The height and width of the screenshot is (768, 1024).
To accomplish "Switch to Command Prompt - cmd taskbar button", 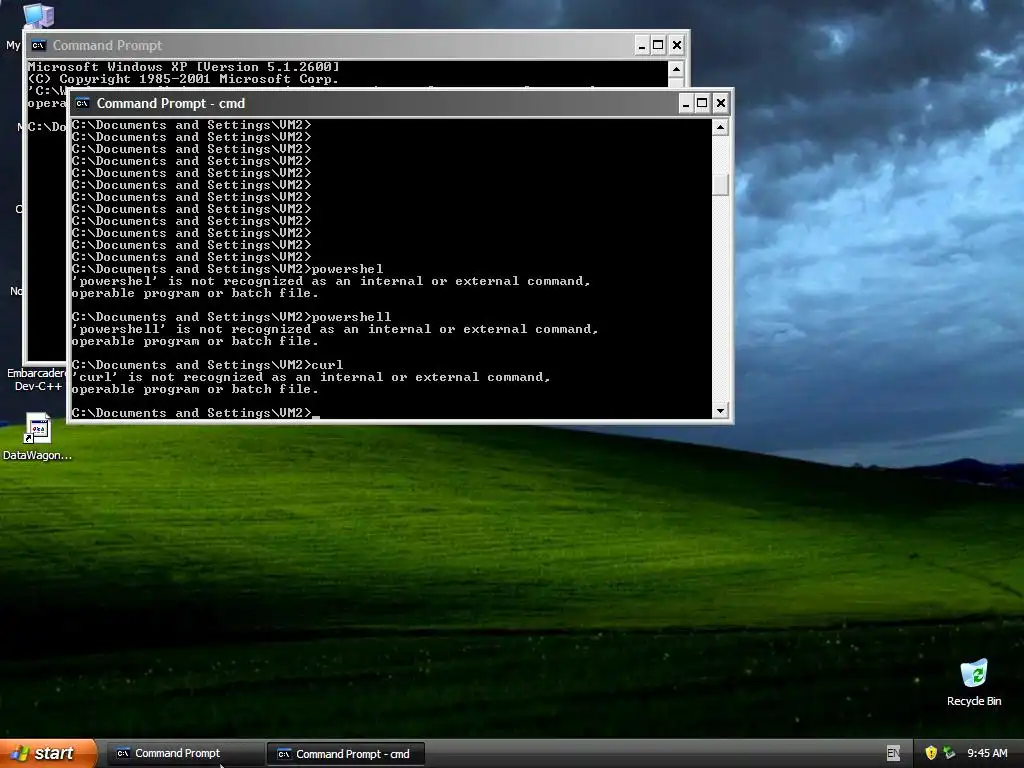I will (x=346, y=754).
